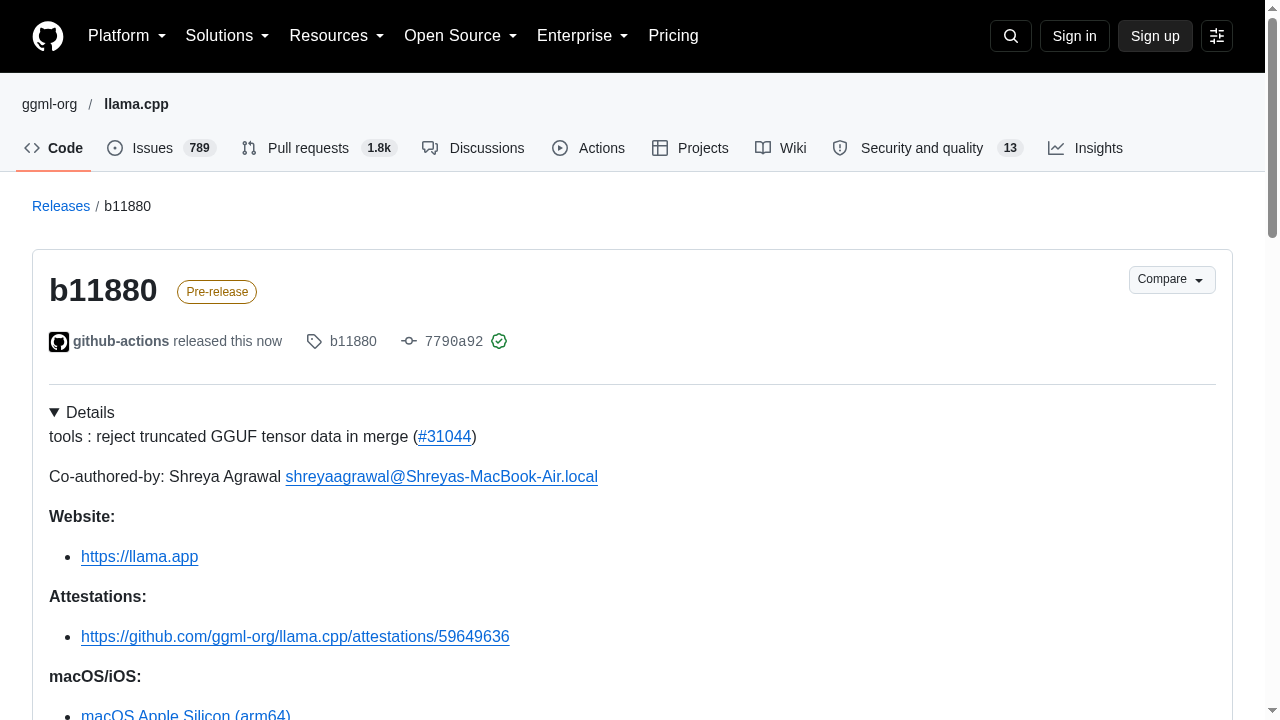The image size is (1280, 720).
Task: Open the Resources dropdown
Action: (x=337, y=36)
